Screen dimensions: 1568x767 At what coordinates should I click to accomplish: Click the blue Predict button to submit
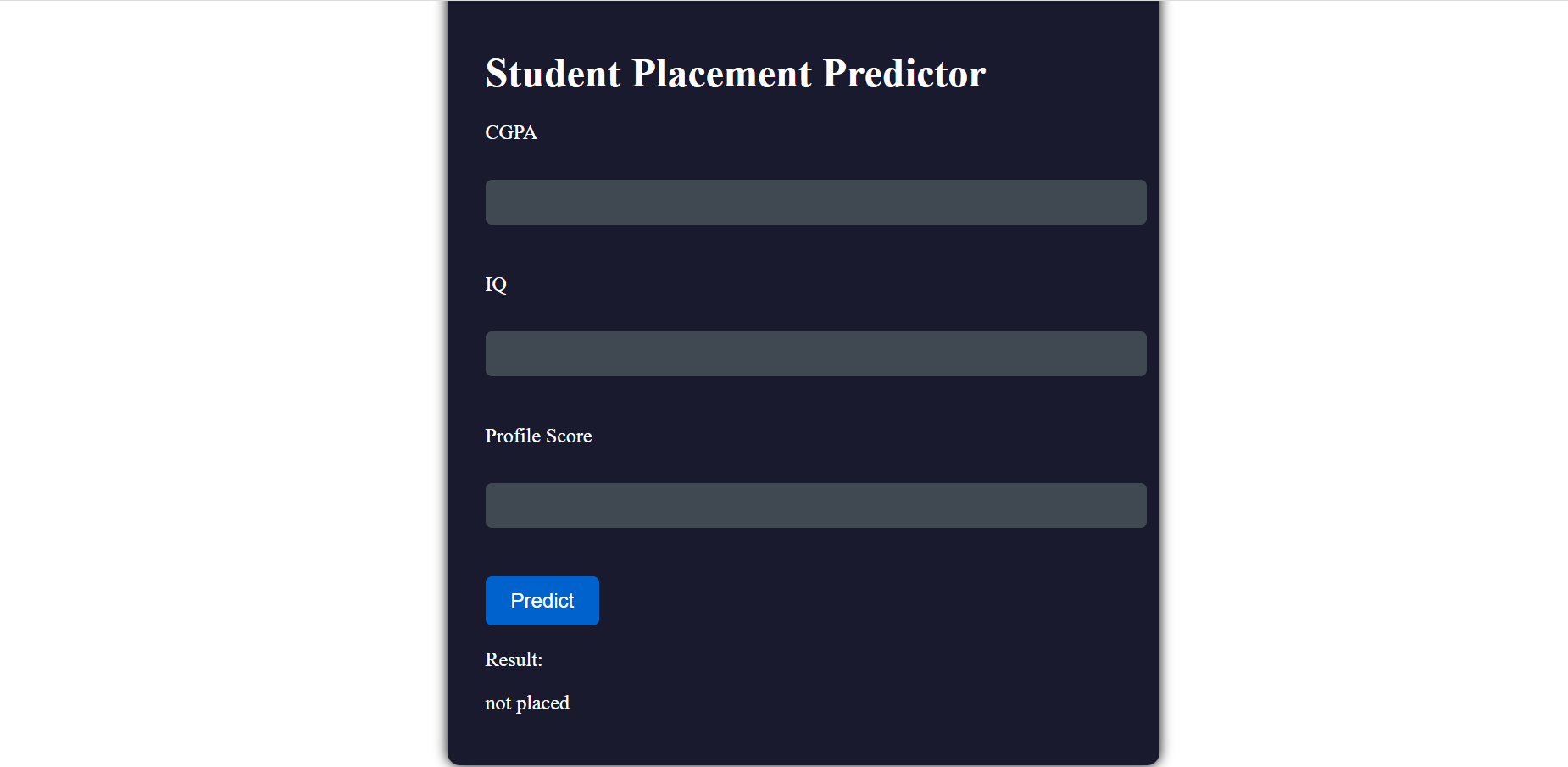(x=542, y=600)
